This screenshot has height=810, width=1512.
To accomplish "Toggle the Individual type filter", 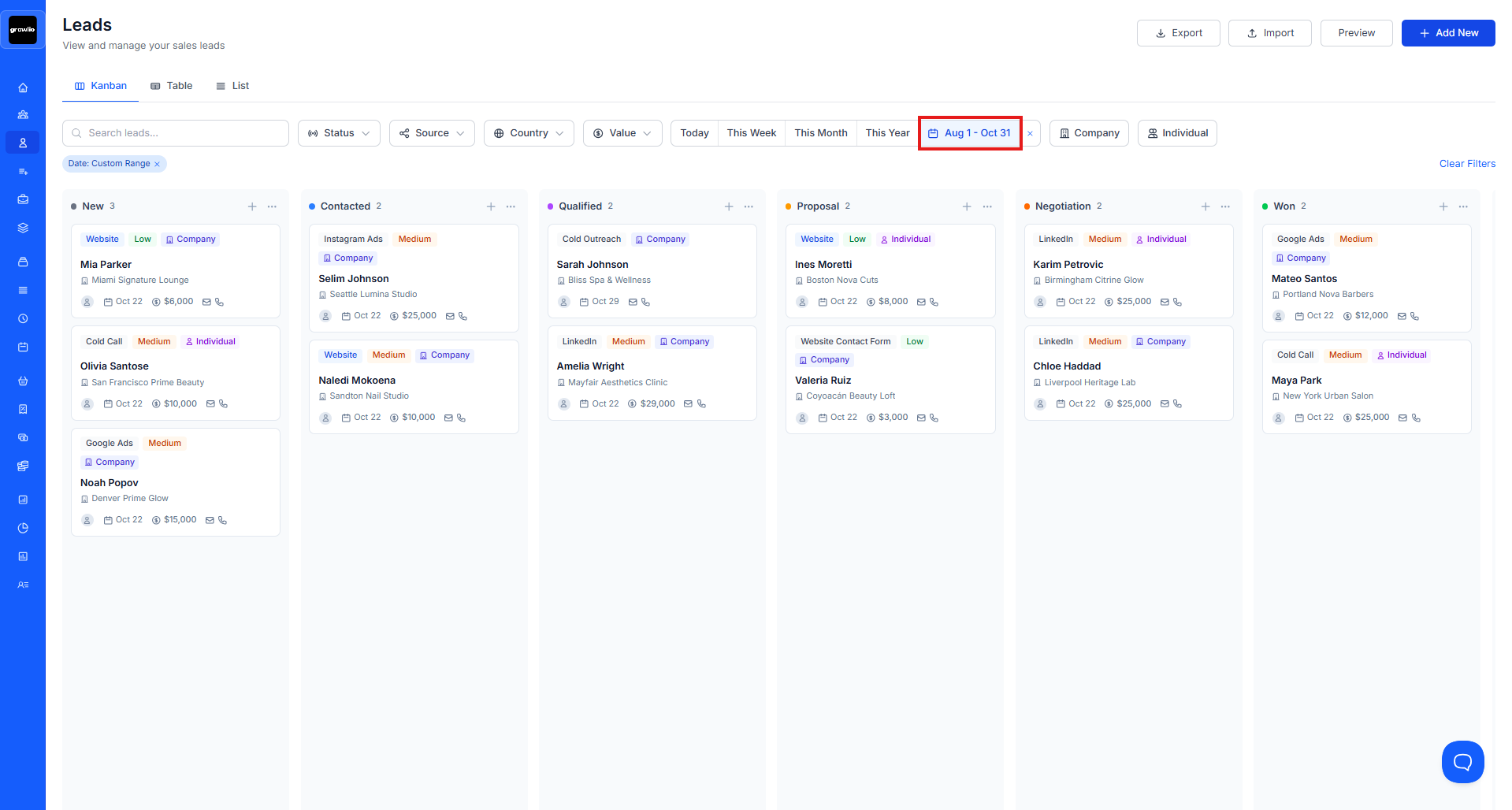I will click(1177, 133).
